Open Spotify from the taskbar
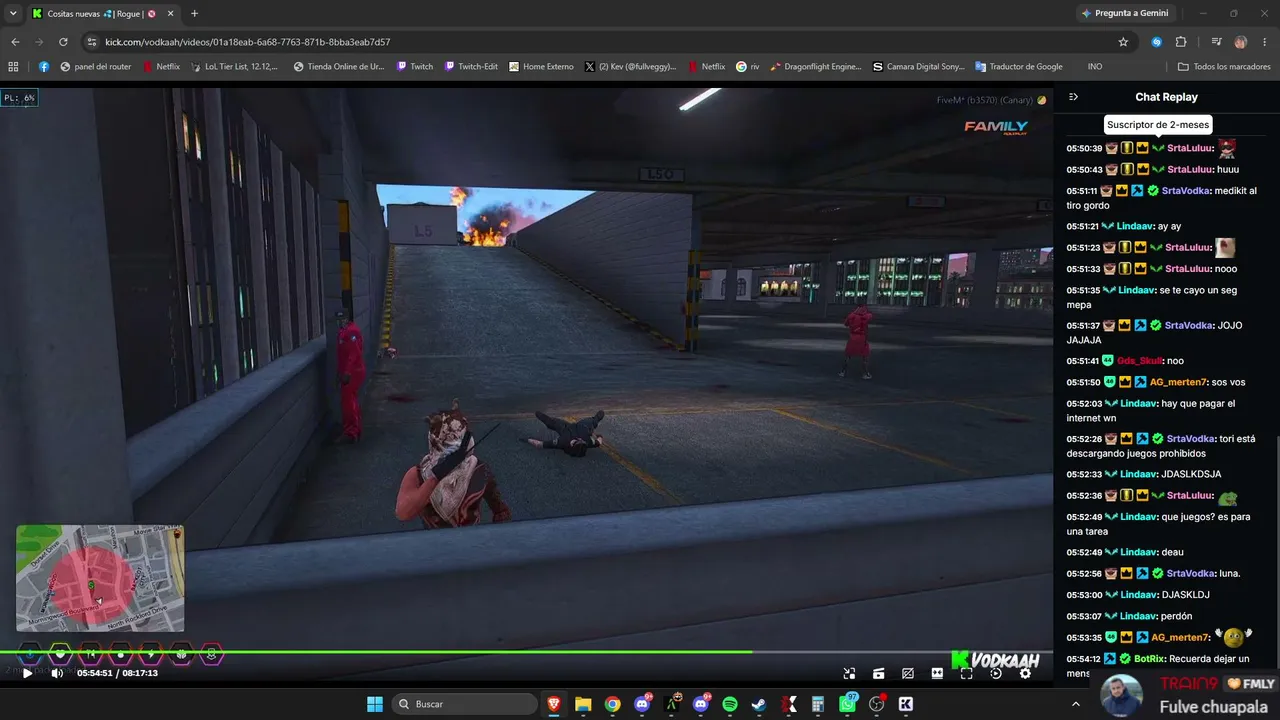Image resolution: width=1280 pixels, height=720 pixels. point(730,704)
